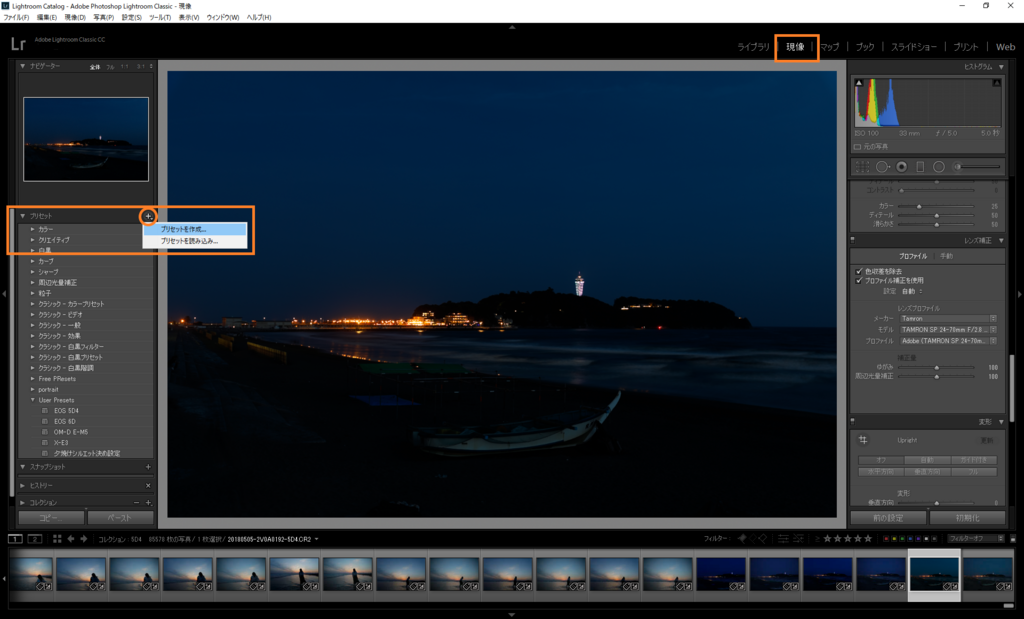Click the navigator preview image
Image resolution: width=1024 pixels, height=619 pixels.
click(x=86, y=139)
